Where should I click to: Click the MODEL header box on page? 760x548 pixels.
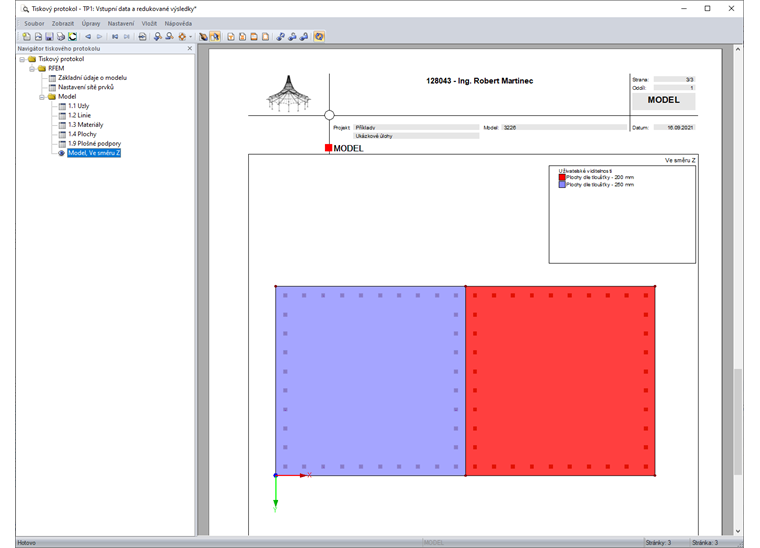(664, 100)
